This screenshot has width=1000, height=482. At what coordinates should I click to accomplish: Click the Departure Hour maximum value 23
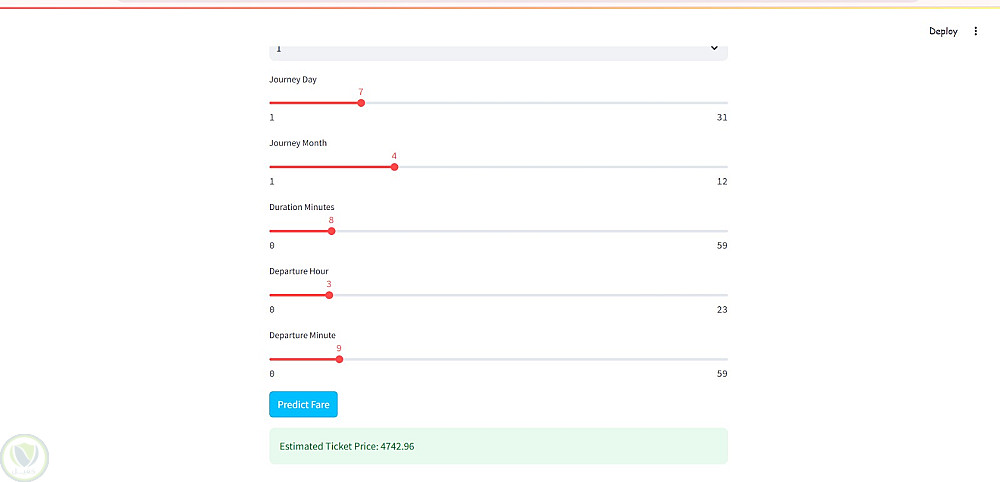coord(721,310)
